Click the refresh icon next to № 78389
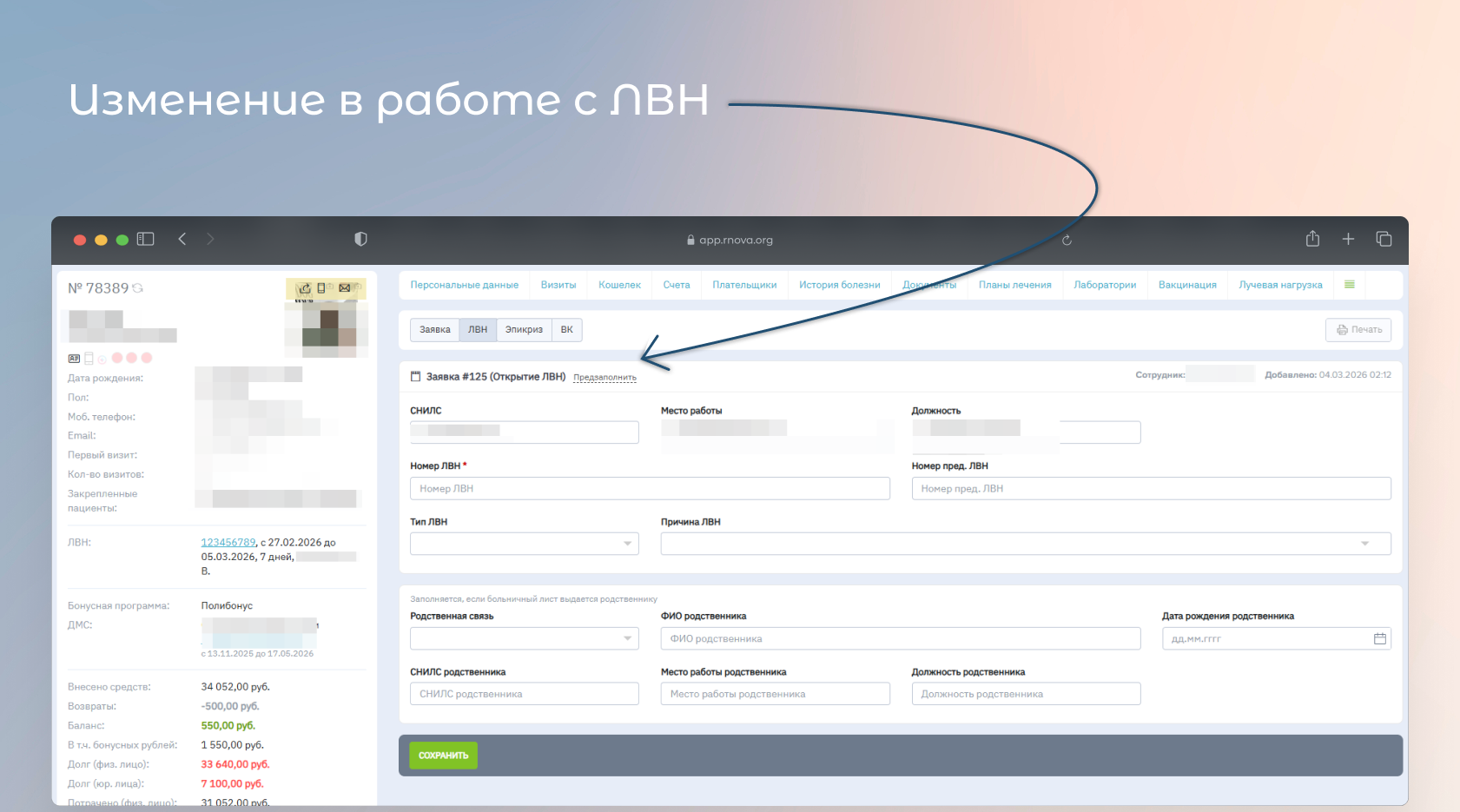1460x812 pixels. [x=137, y=288]
